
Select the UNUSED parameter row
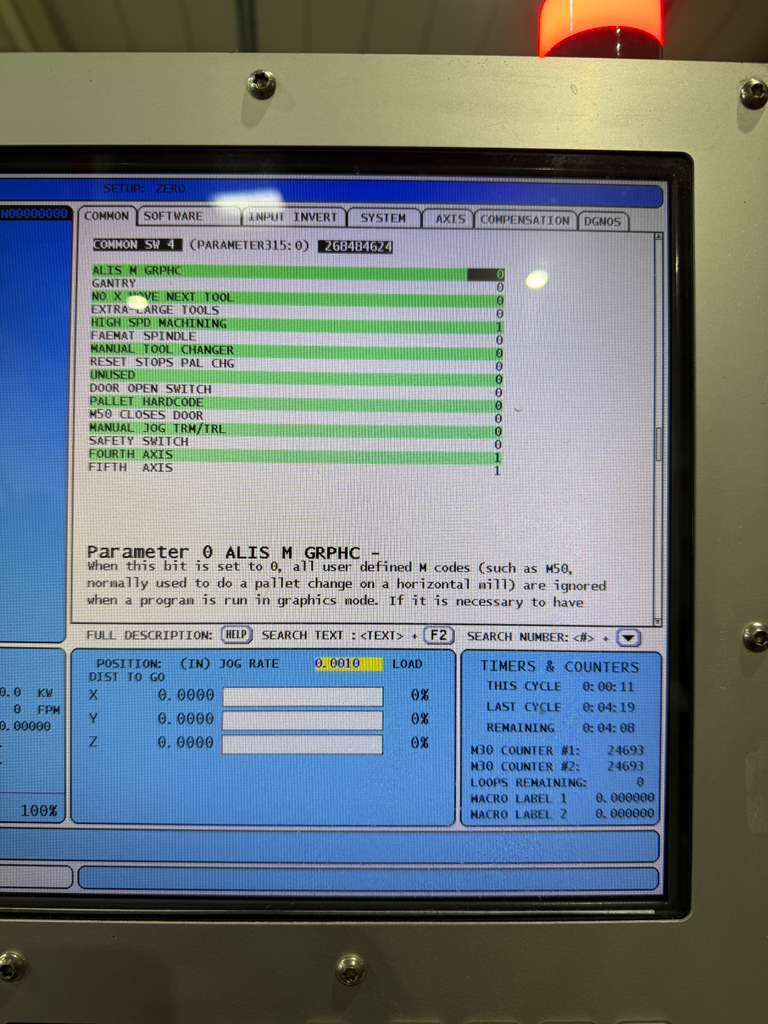point(297,377)
